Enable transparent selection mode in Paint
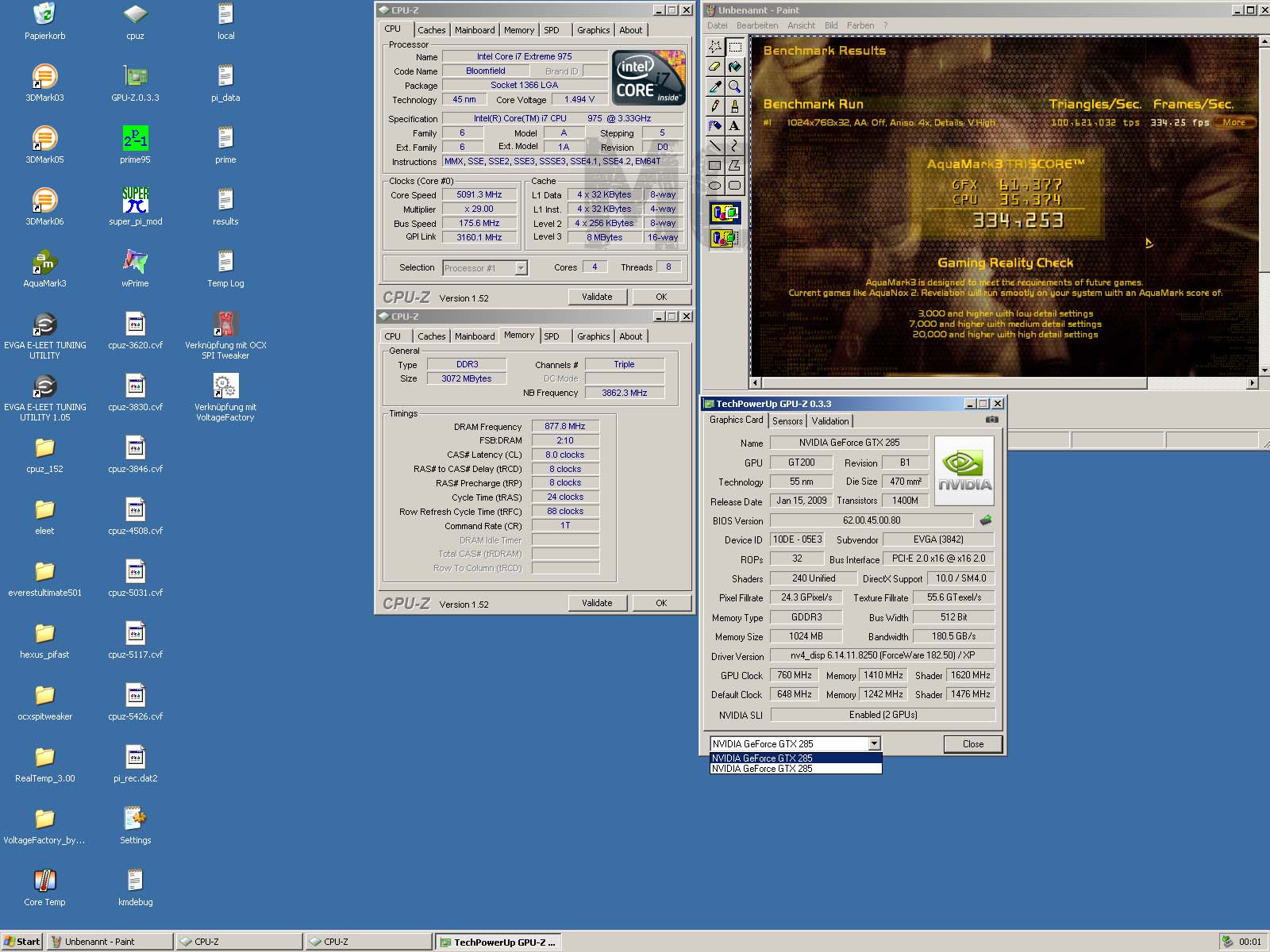The width and height of the screenshot is (1270, 952). [x=725, y=237]
